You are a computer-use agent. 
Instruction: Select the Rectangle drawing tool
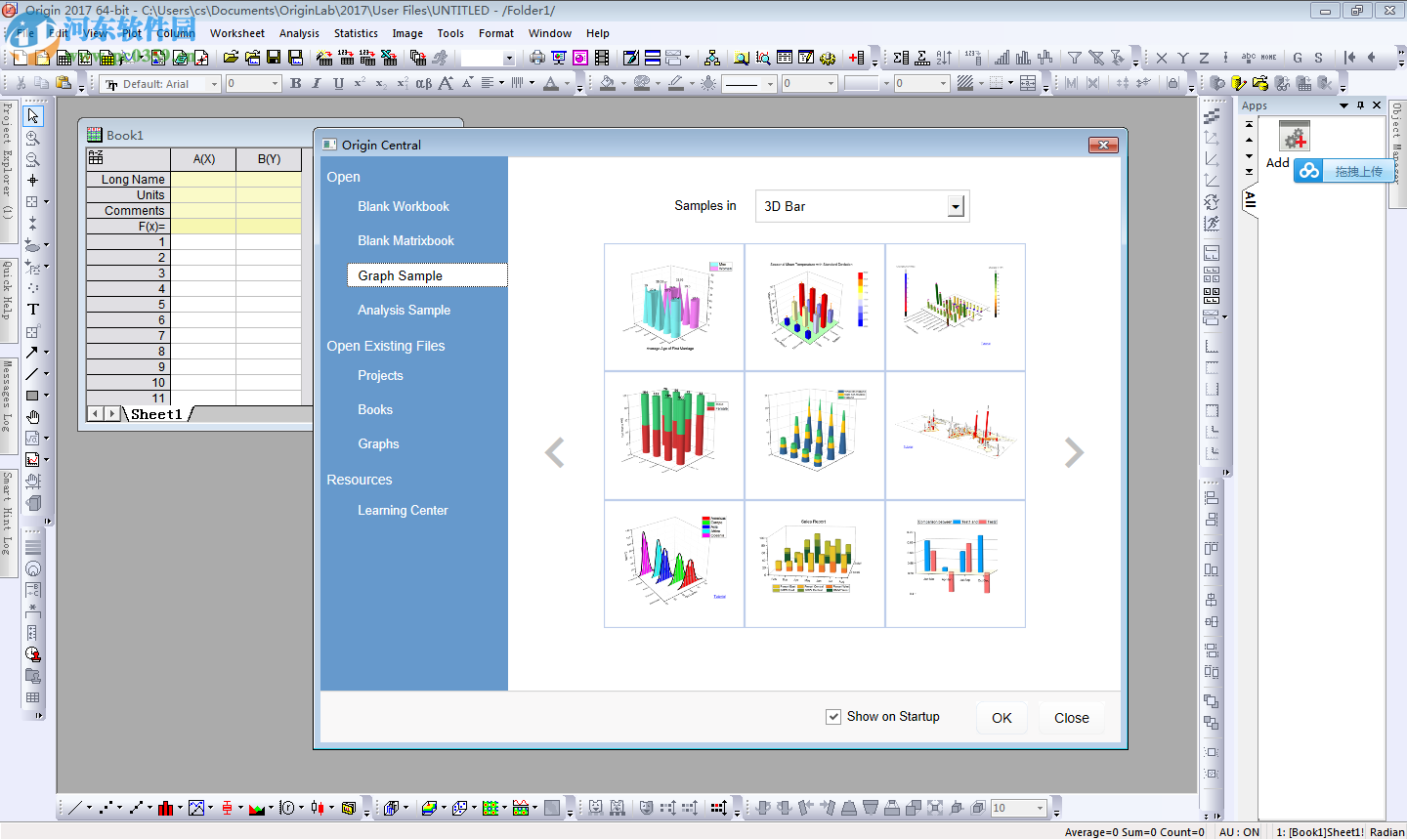(x=32, y=396)
